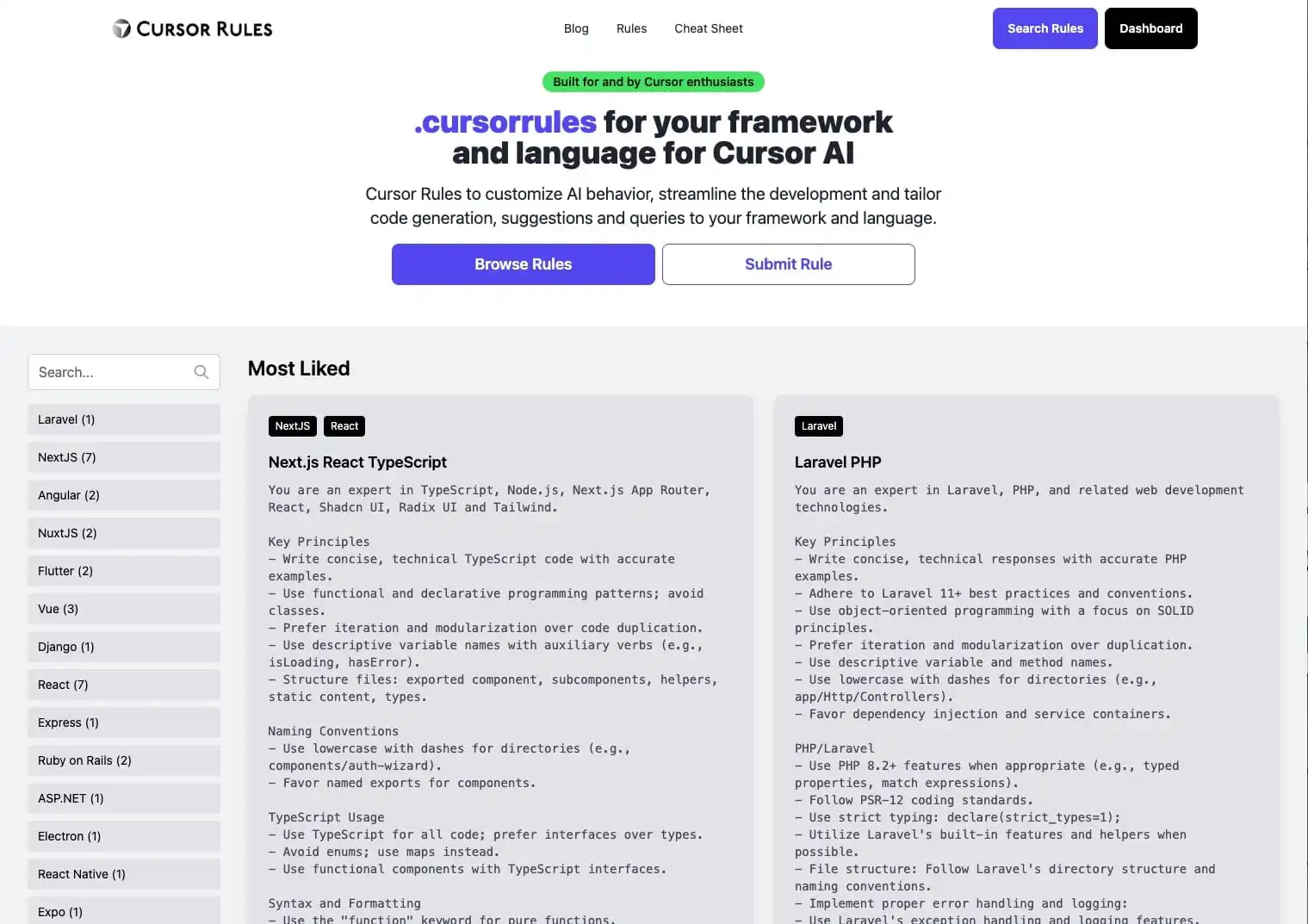The image size is (1308, 924).
Task: Click the 'Most Liked' heading
Action: click(299, 369)
